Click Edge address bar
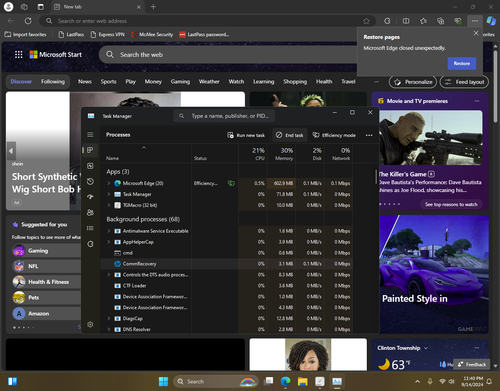This screenshot has width=500, height=391. tap(207, 21)
